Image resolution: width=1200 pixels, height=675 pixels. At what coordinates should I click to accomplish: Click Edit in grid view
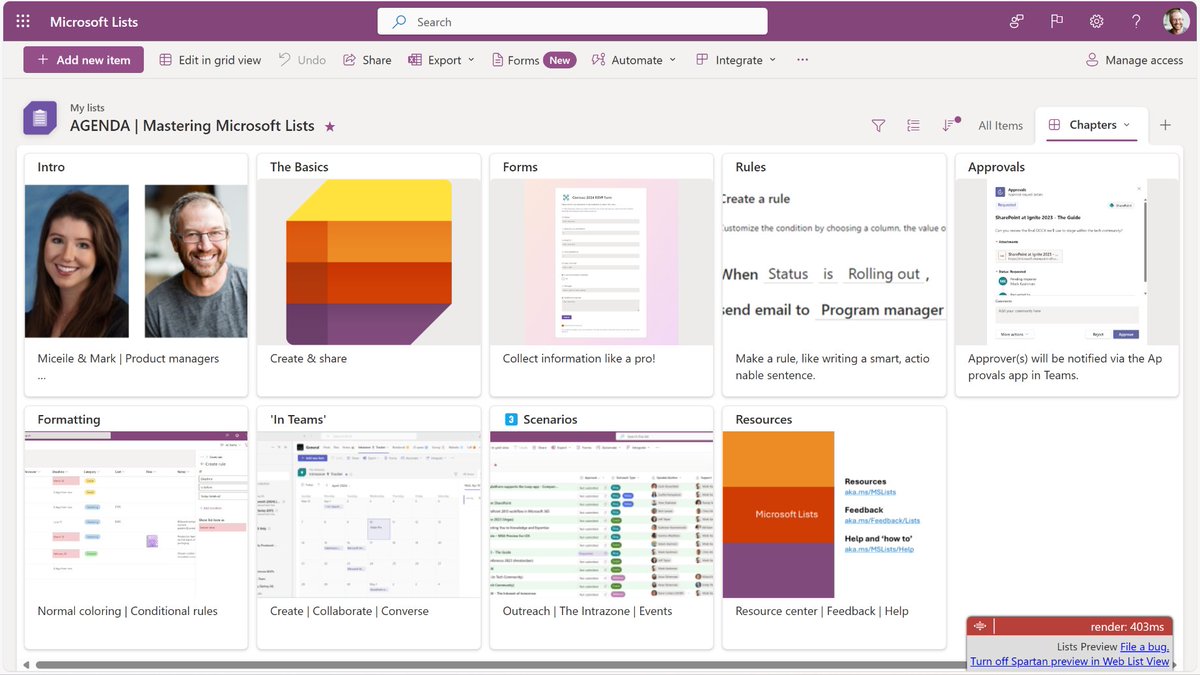click(210, 60)
